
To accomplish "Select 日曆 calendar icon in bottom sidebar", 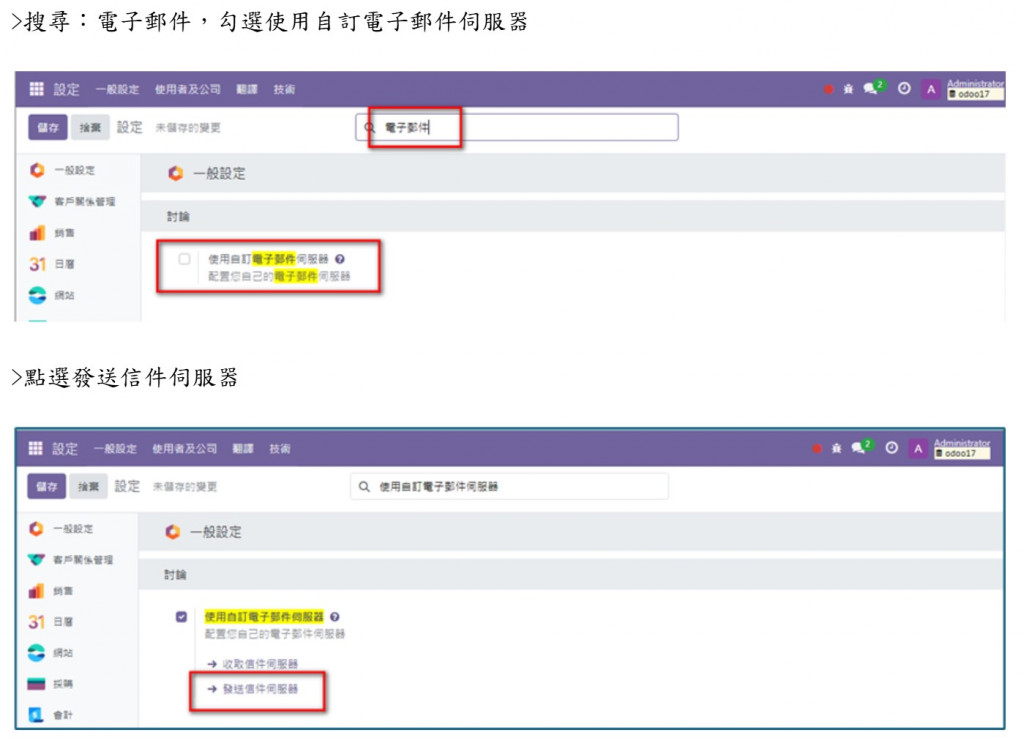I will 37,622.
